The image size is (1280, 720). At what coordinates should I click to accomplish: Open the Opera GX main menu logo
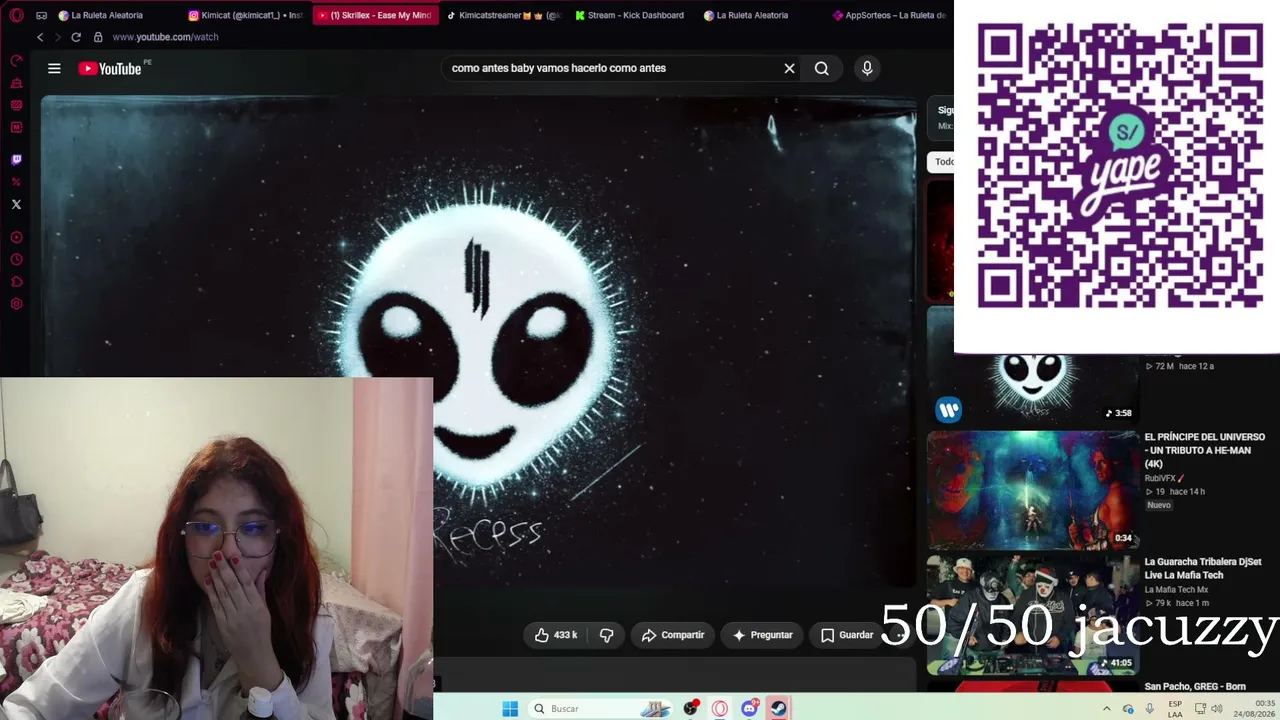pyautogui.click(x=16, y=15)
